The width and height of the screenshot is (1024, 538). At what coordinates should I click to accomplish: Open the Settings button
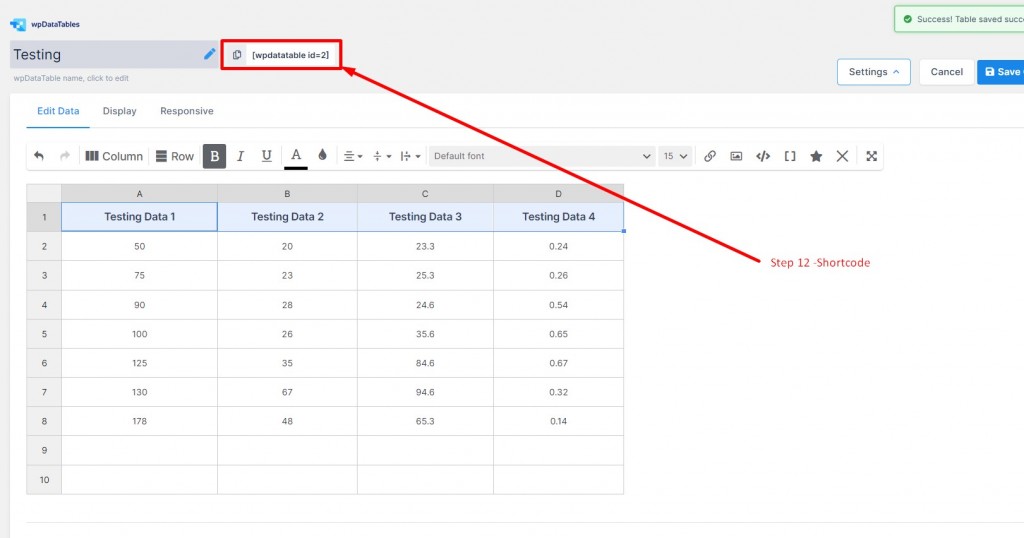pos(874,72)
